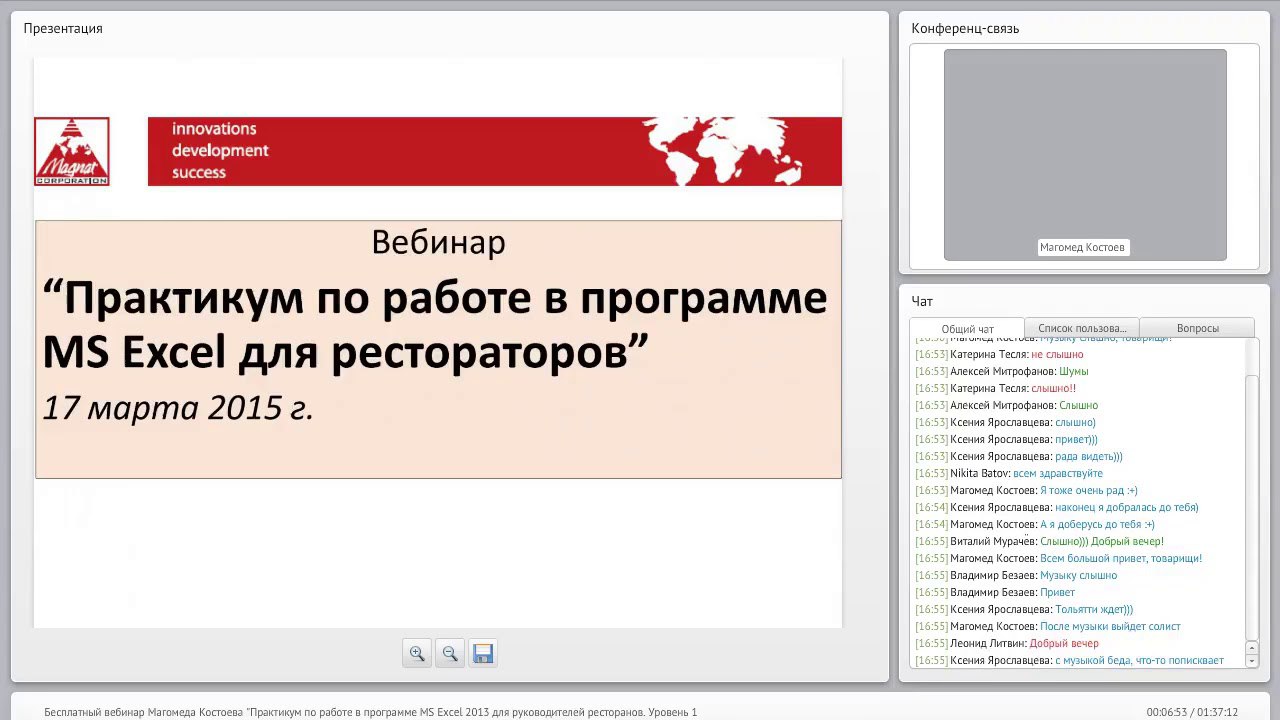This screenshot has width=1280, height=720.
Task: Click the slide date '17 марта 2015 г.'
Action: [178, 408]
